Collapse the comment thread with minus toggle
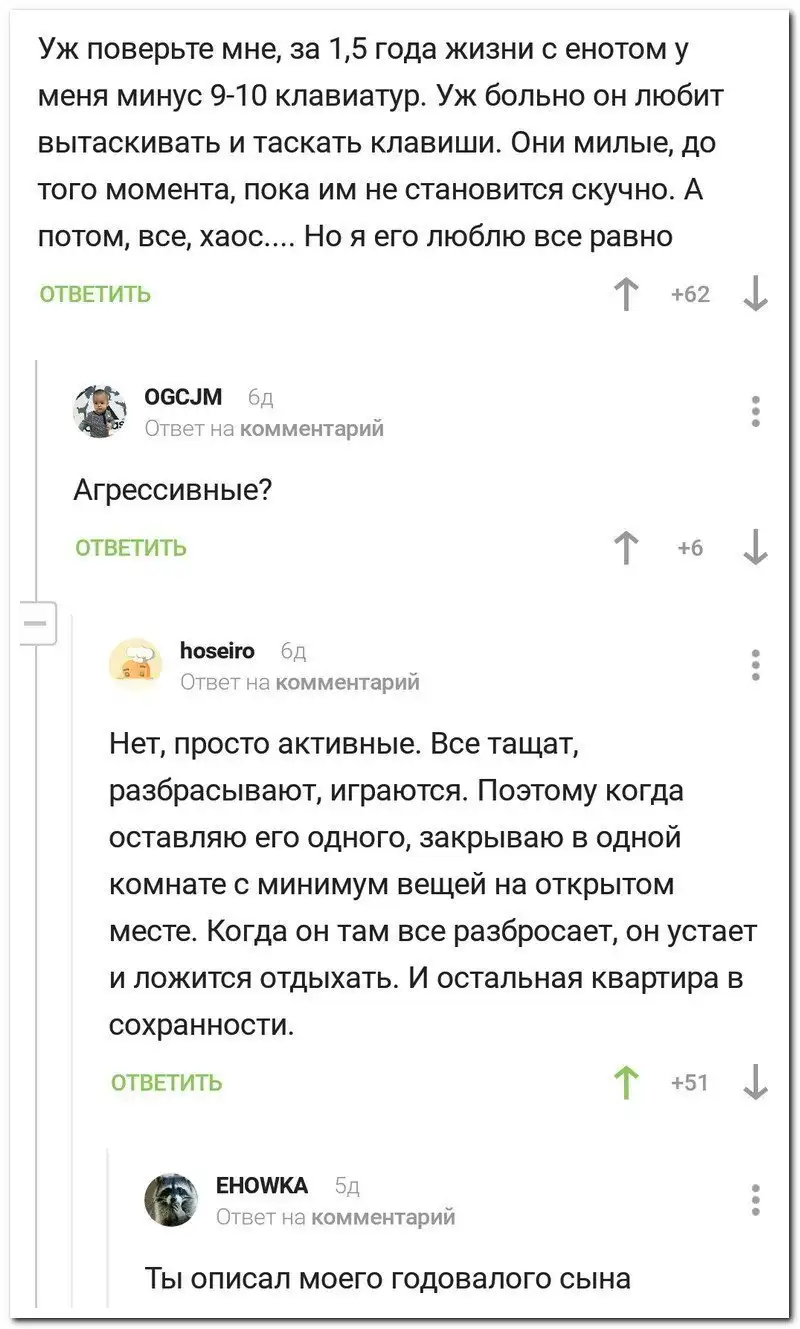 pyautogui.click(x=36, y=624)
